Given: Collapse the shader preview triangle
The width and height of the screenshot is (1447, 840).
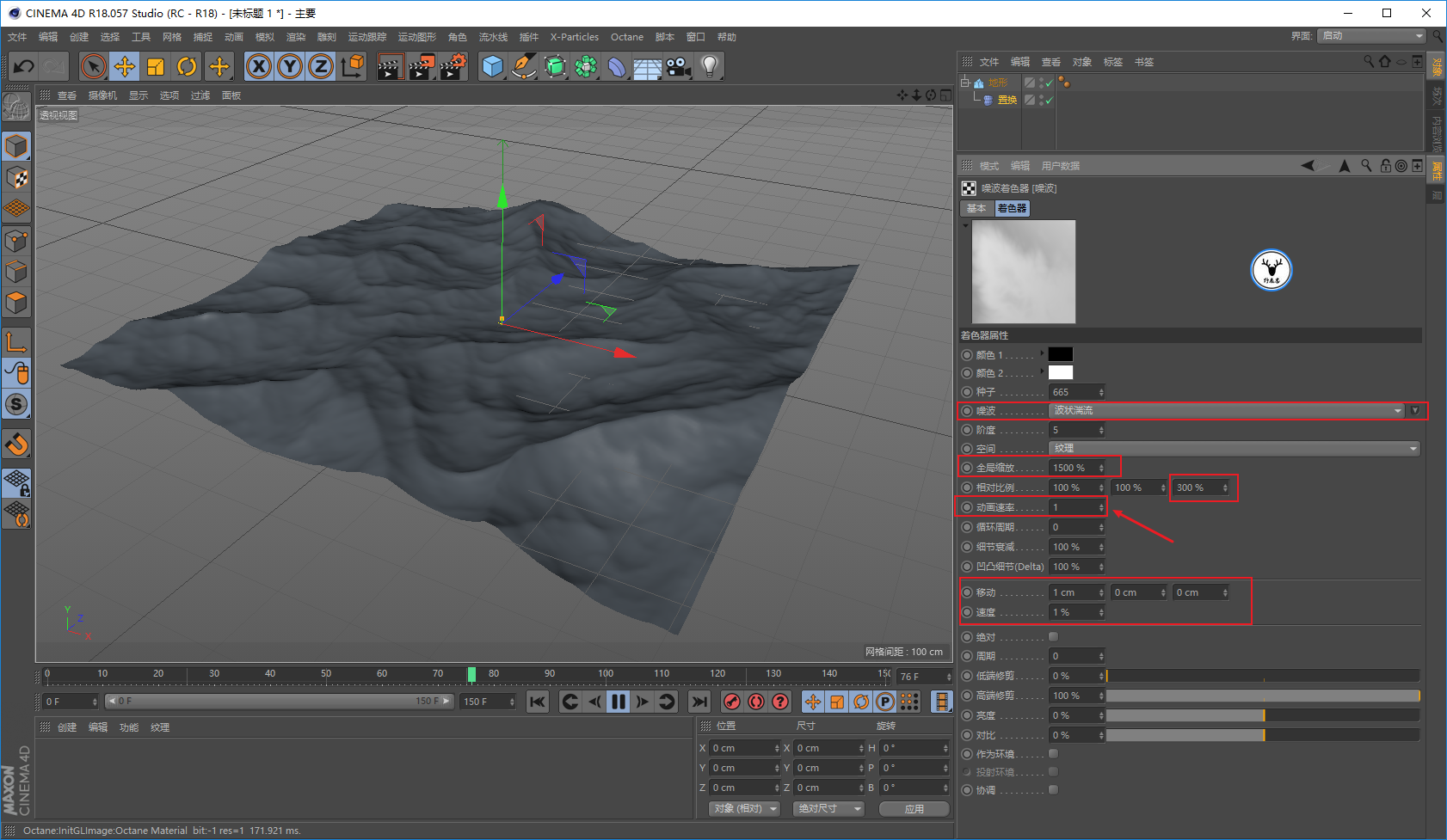Looking at the screenshot, I should (965, 225).
